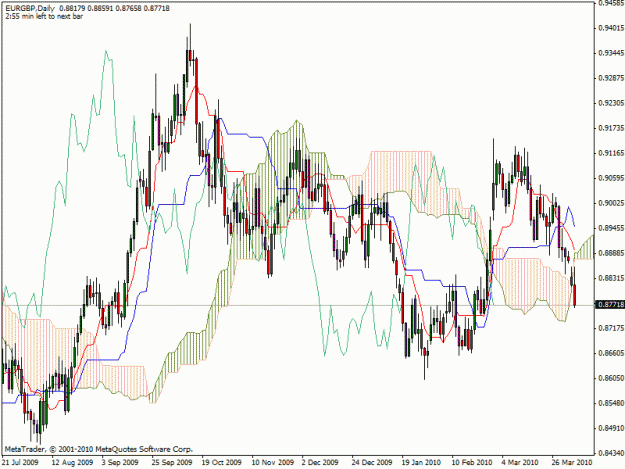Screen dimensions: 625x469
Task: Click the 3 Sep 2009 date label
Action: point(120,463)
